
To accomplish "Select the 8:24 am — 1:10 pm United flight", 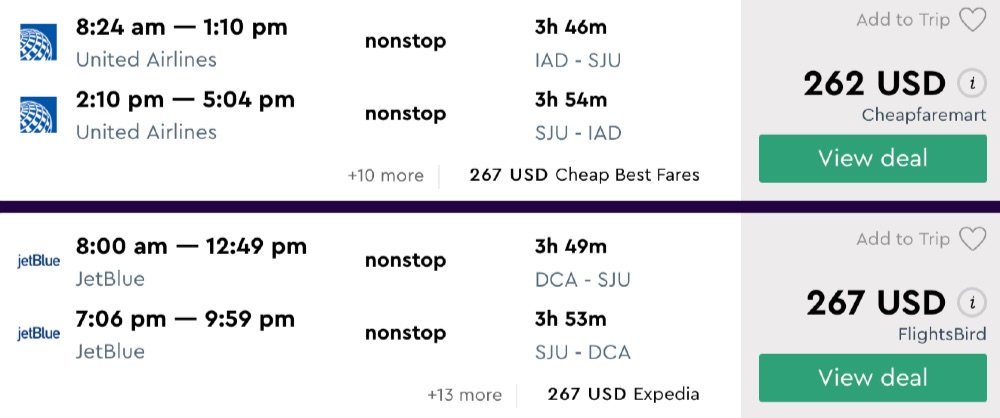I will click(181, 27).
